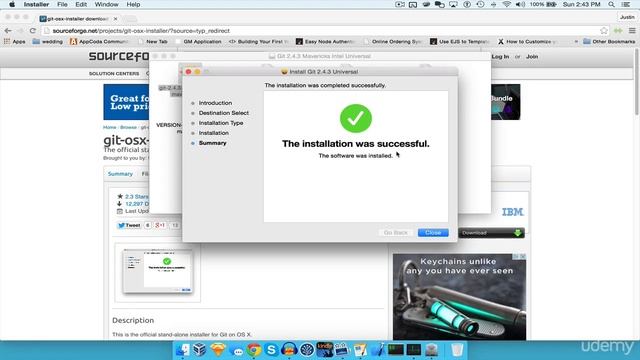Click the Join link on SourceForge

pos(532,57)
